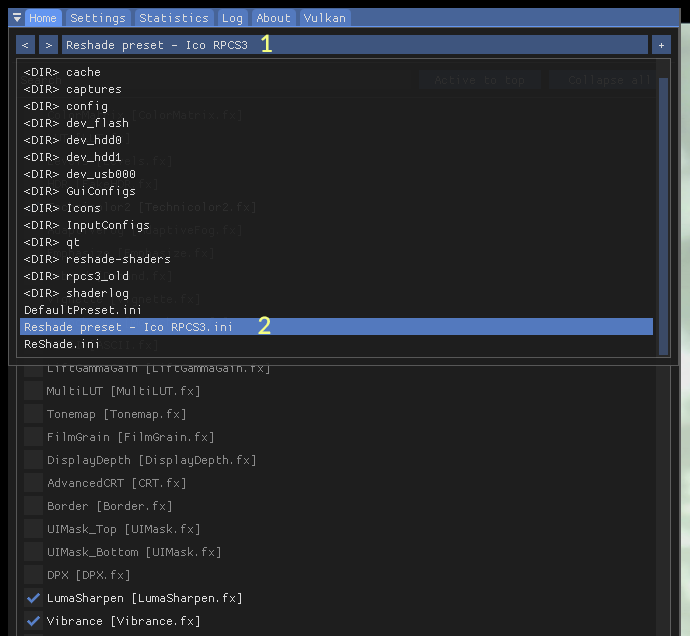Click the overlay collapse triangle icon
Viewport: 690px width, 636px height.
click(x=17, y=18)
